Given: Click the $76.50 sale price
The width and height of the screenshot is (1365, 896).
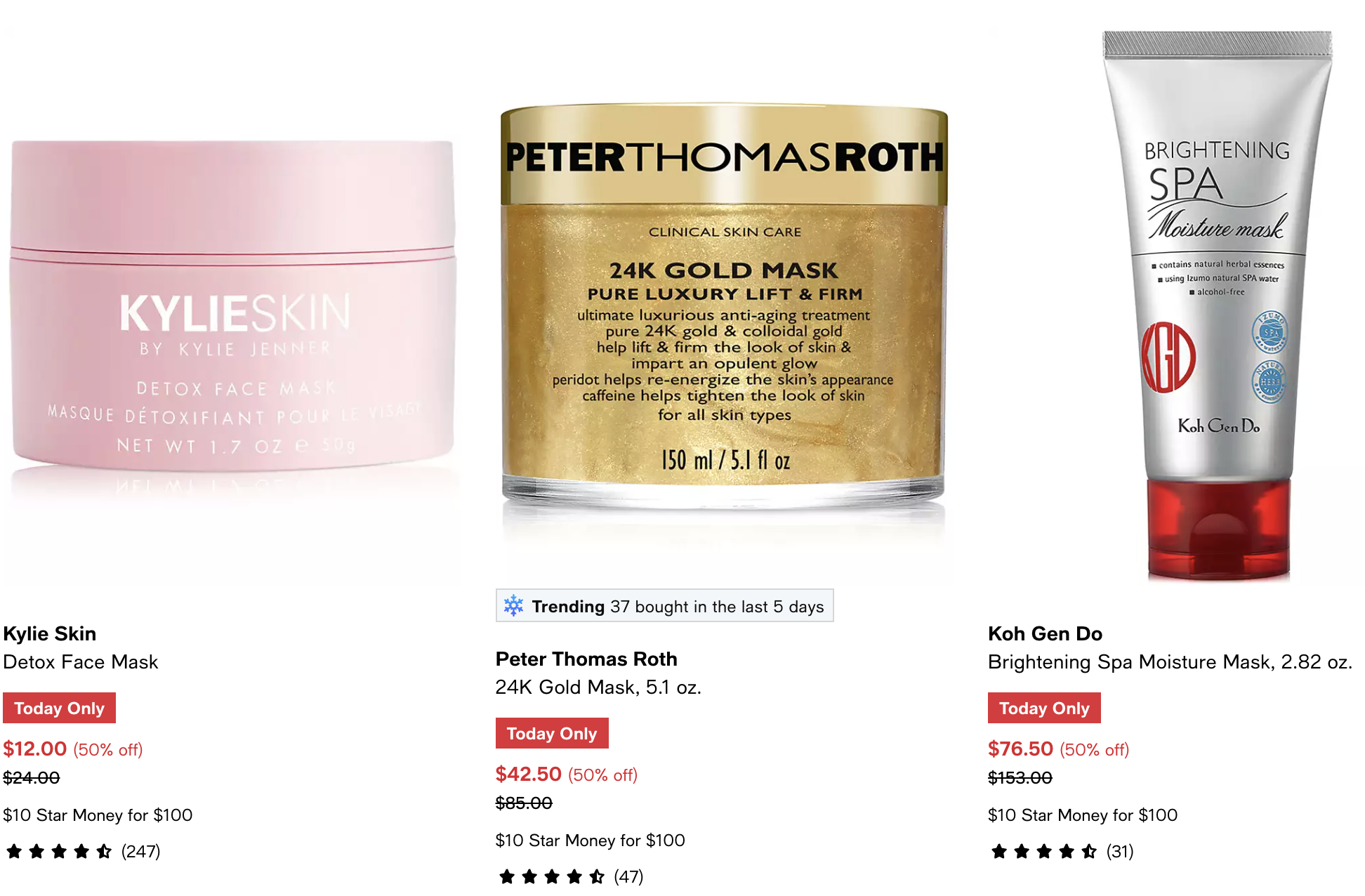Looking at the screenshot, I should click(1021, 749).
